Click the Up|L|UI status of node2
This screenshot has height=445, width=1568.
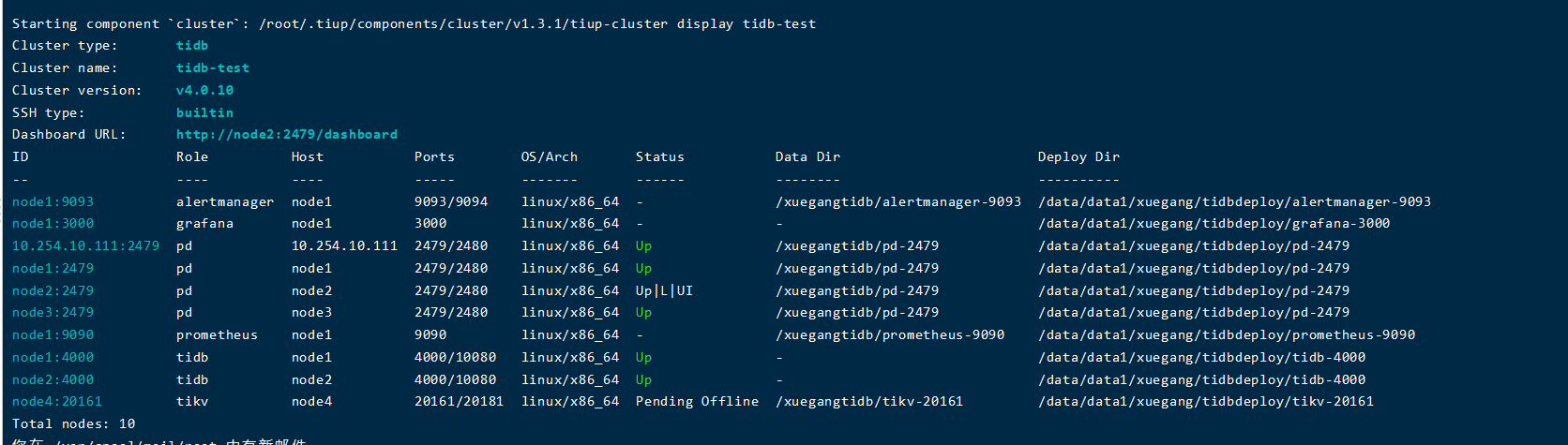[664, 291]
